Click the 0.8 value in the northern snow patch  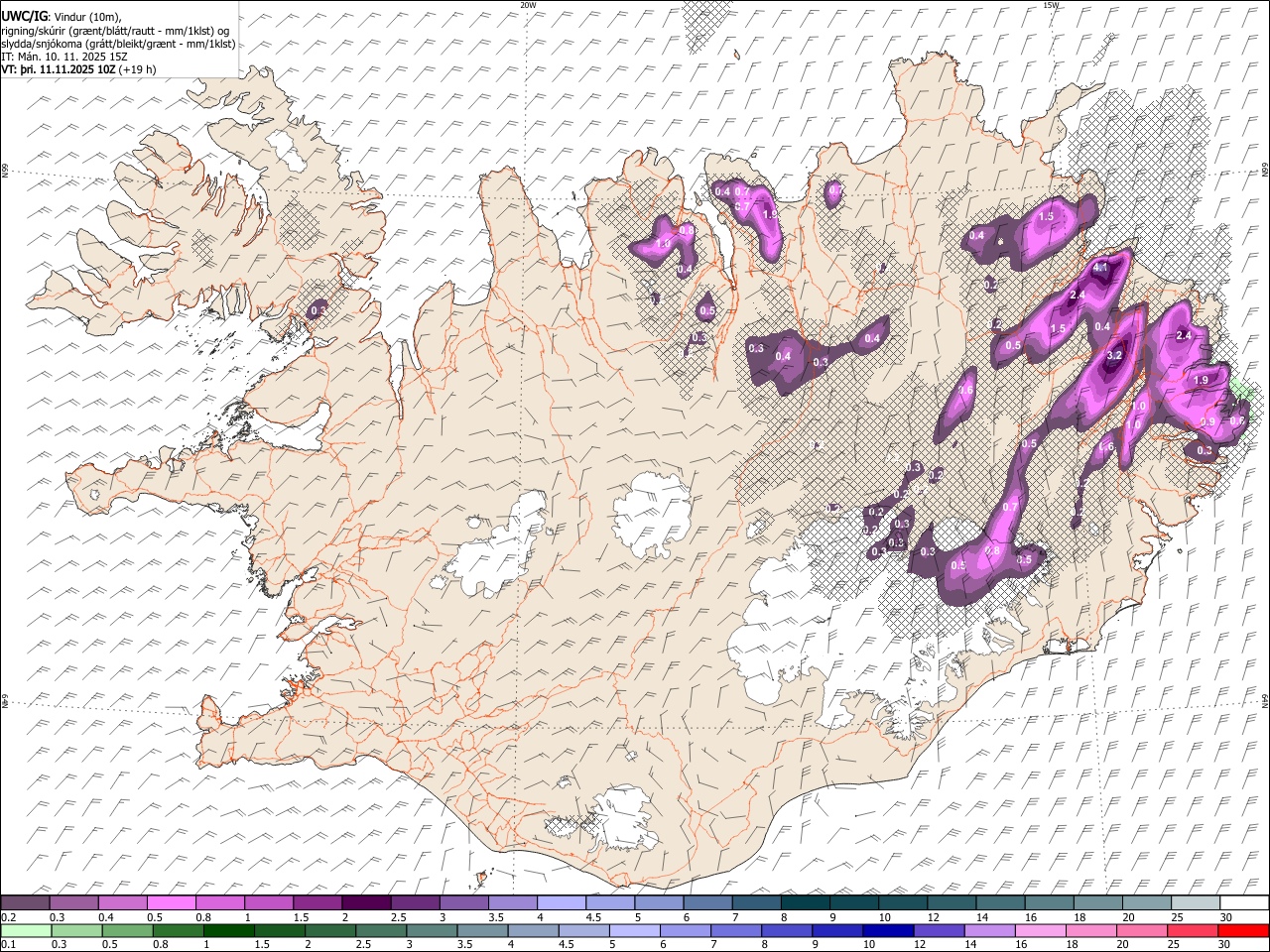coord(686,230)
